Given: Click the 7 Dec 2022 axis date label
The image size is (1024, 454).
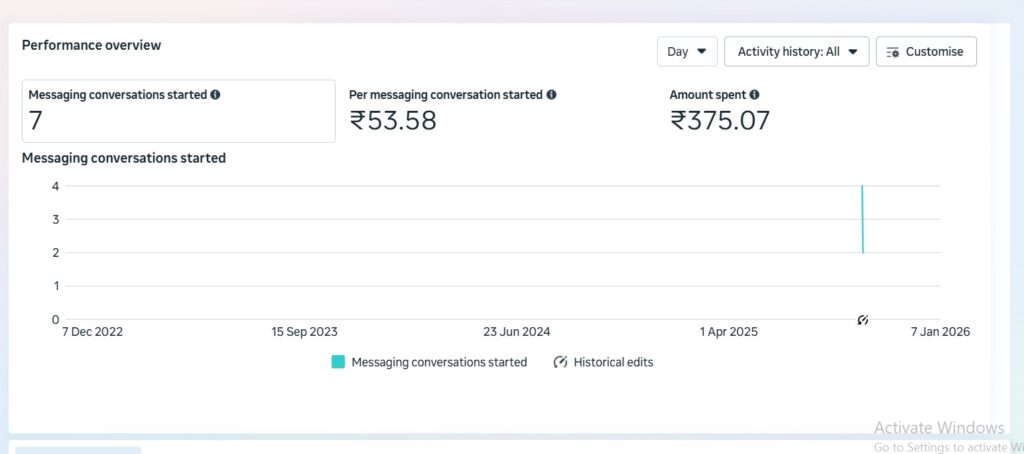Looking at the screenshot, I should [x=92, y=332].
